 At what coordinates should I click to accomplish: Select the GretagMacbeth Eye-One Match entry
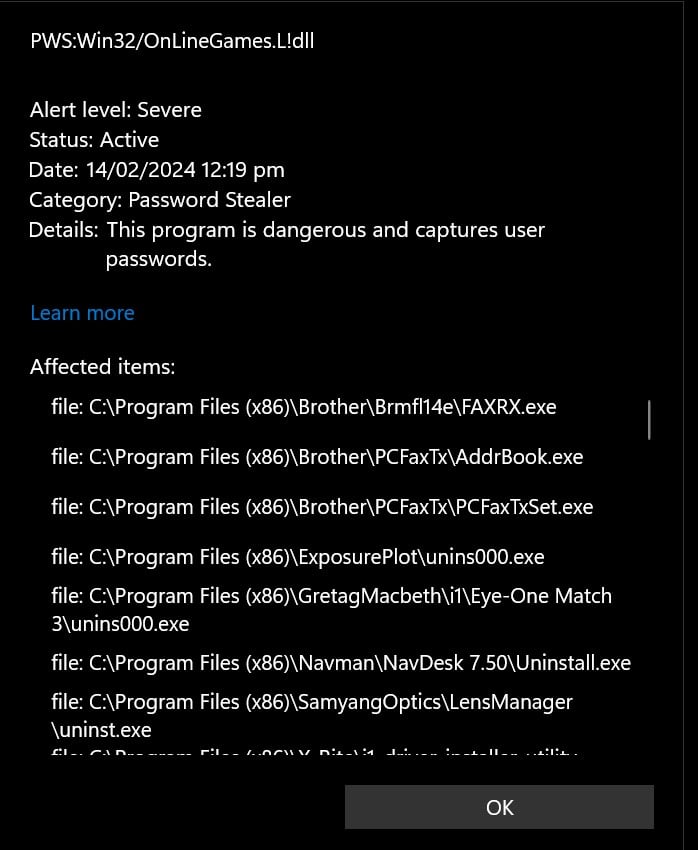[331, 610]
